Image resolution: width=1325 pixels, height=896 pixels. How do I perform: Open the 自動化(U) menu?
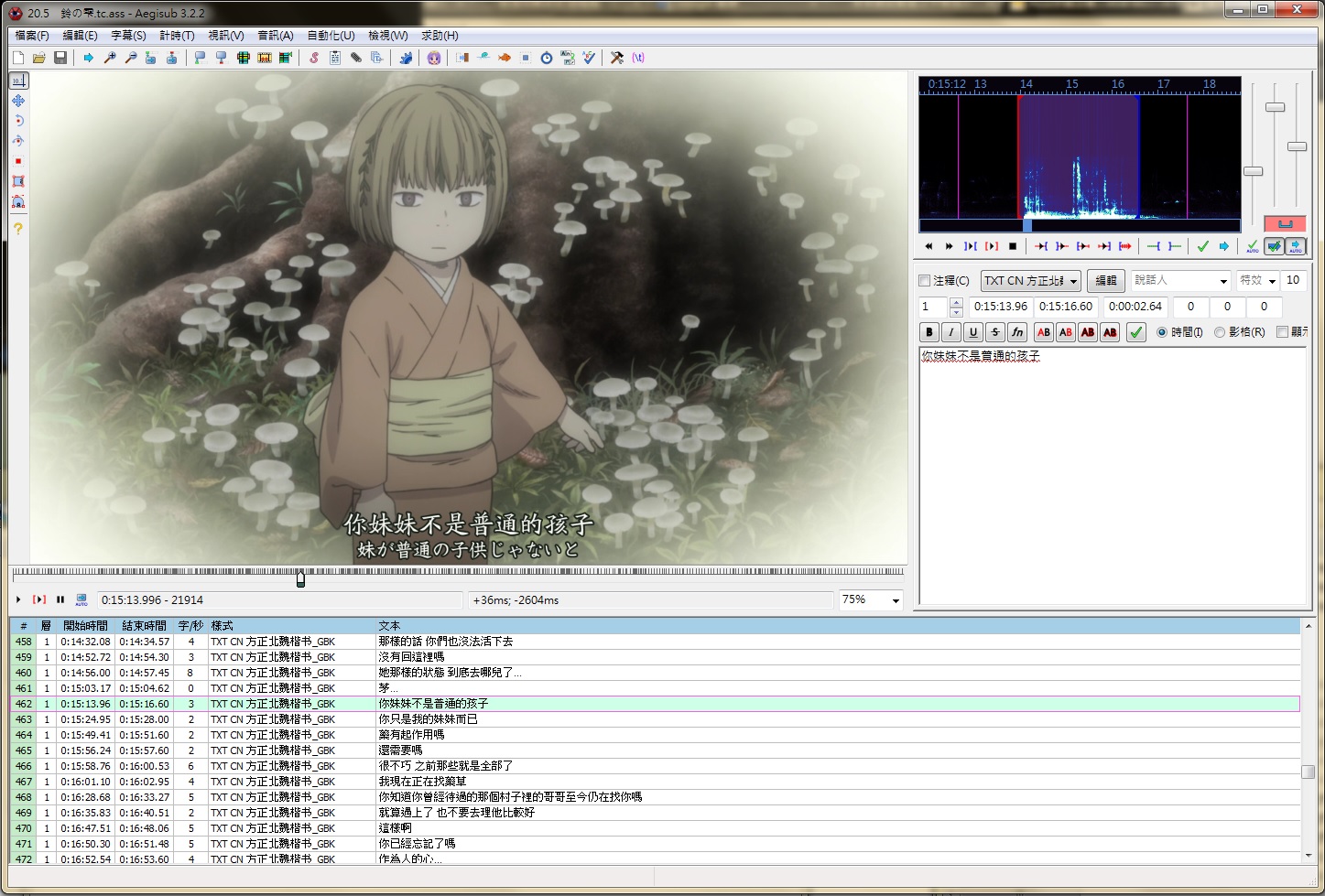coord(331,36)
